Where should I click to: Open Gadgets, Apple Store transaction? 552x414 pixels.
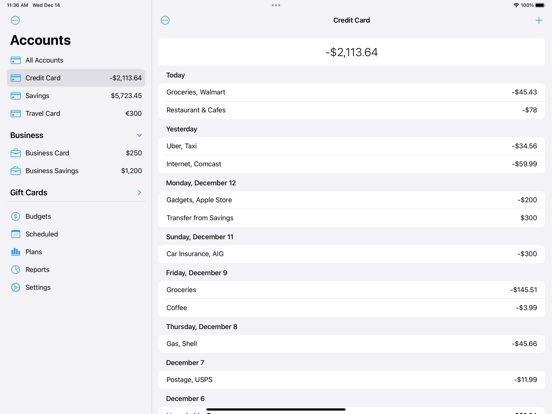click(x=352, y=200)
